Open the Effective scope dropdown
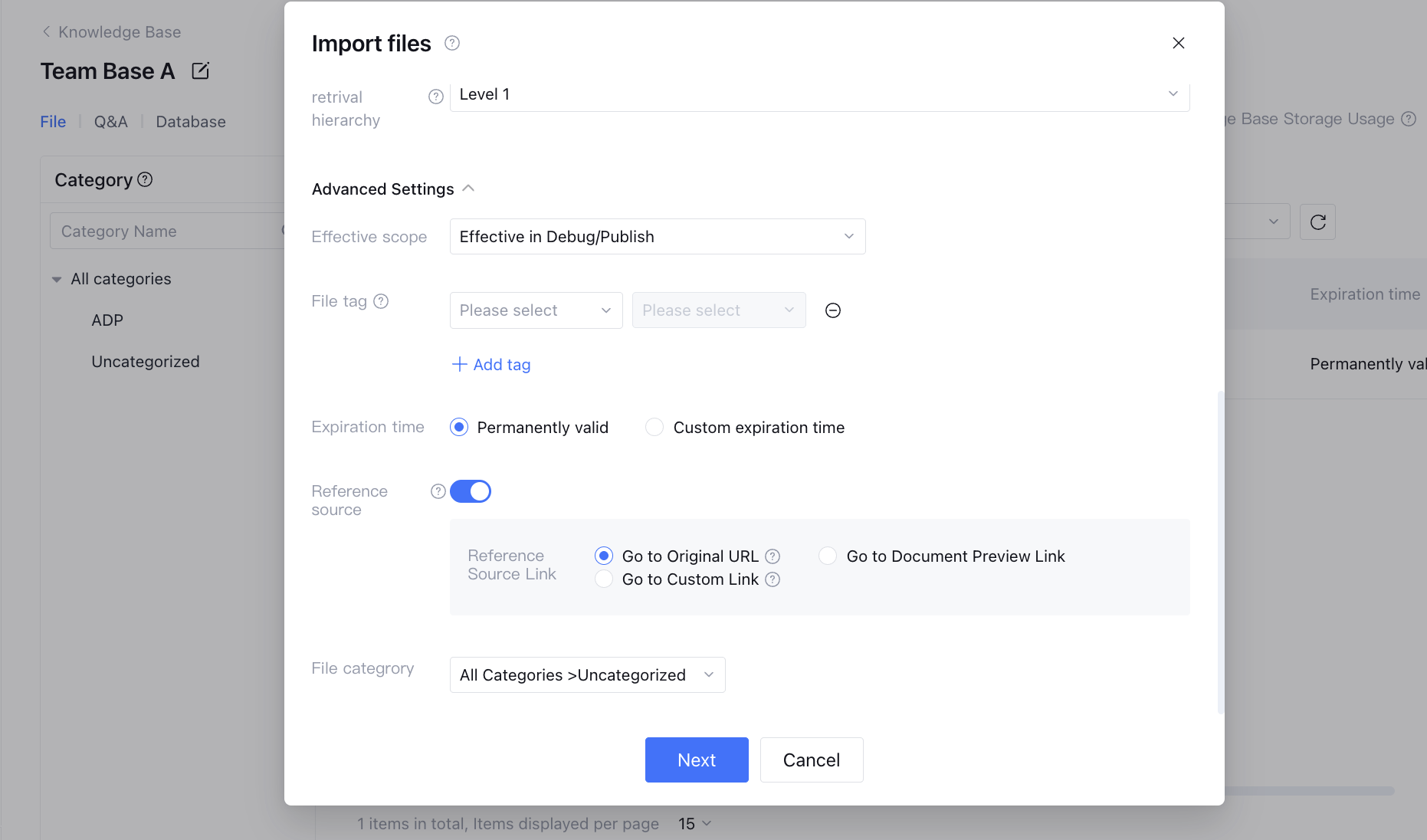Viewport: 1427px width, 840px height. (658, 236)
